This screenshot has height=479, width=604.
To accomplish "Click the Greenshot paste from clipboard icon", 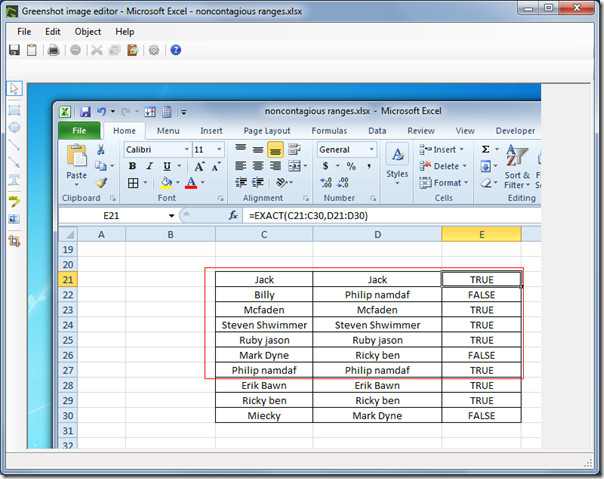I will pos(133,50).
